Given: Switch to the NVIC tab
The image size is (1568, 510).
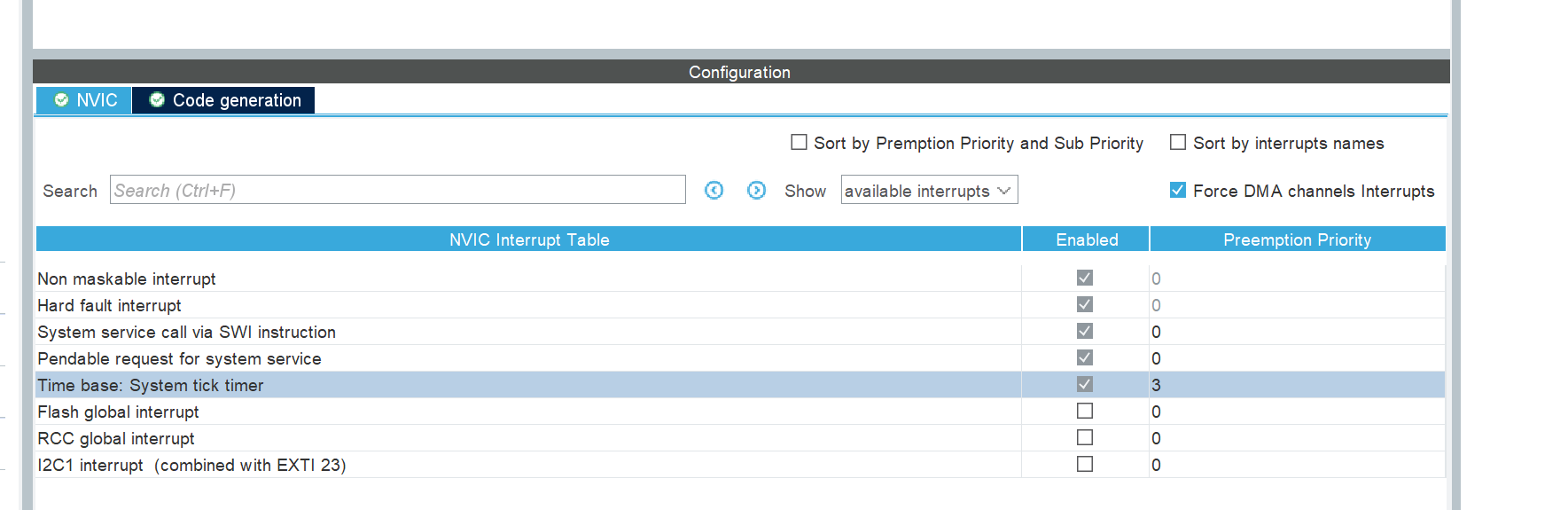Looking at the screenshot, I should point(84,100).
